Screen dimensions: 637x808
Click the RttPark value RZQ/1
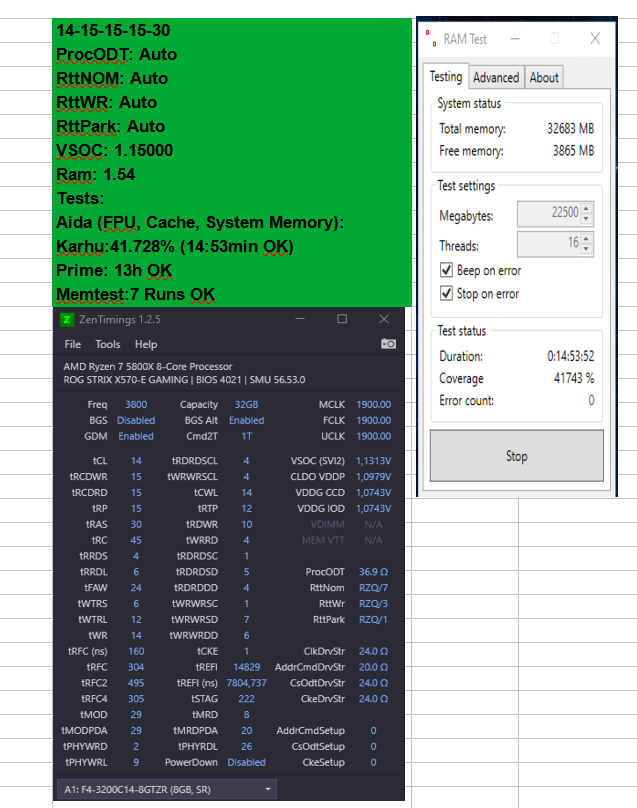[x=374, y=619]
